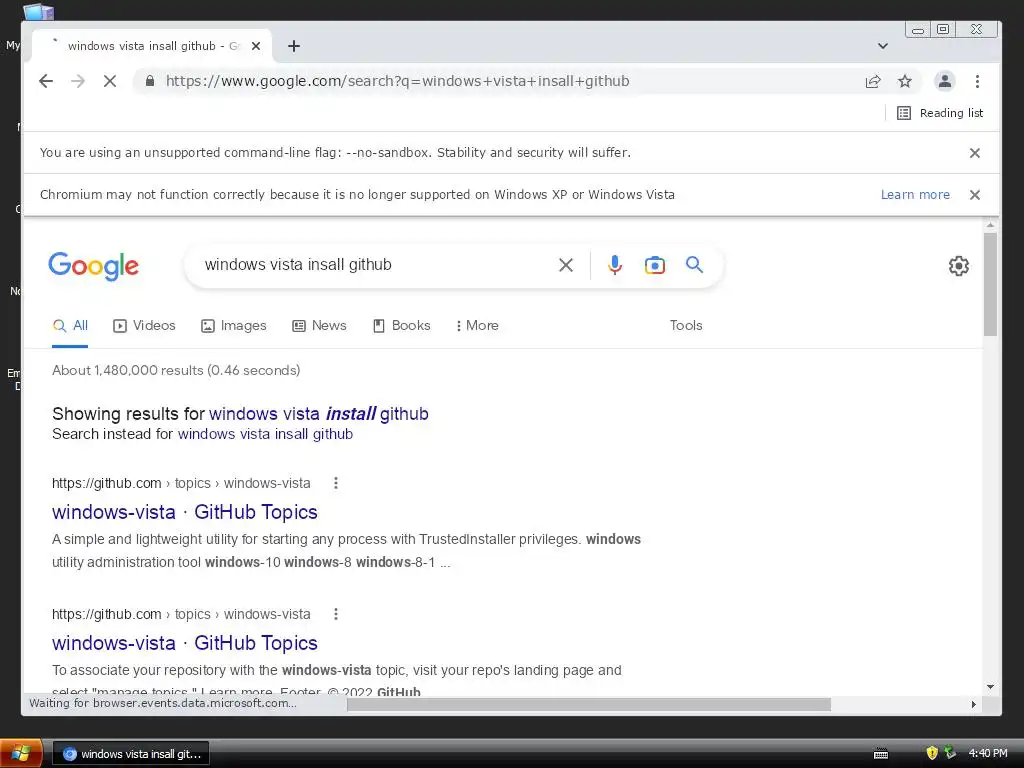Open first windows-vista GitHub Topics result
The image size is (1024, 768).
pos(185,512)
